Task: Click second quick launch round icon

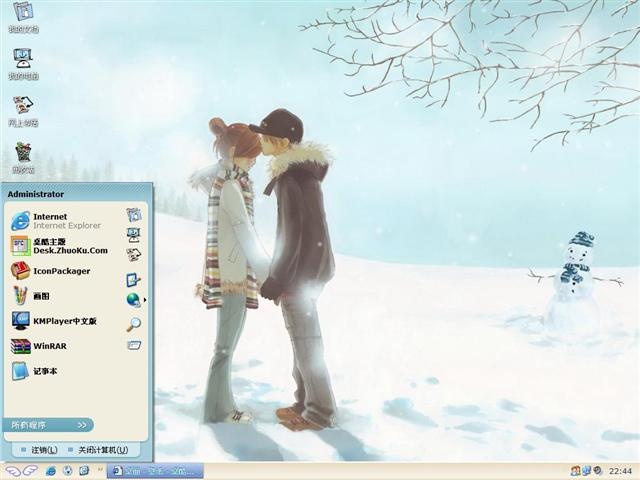Action: tap(68, 471)
